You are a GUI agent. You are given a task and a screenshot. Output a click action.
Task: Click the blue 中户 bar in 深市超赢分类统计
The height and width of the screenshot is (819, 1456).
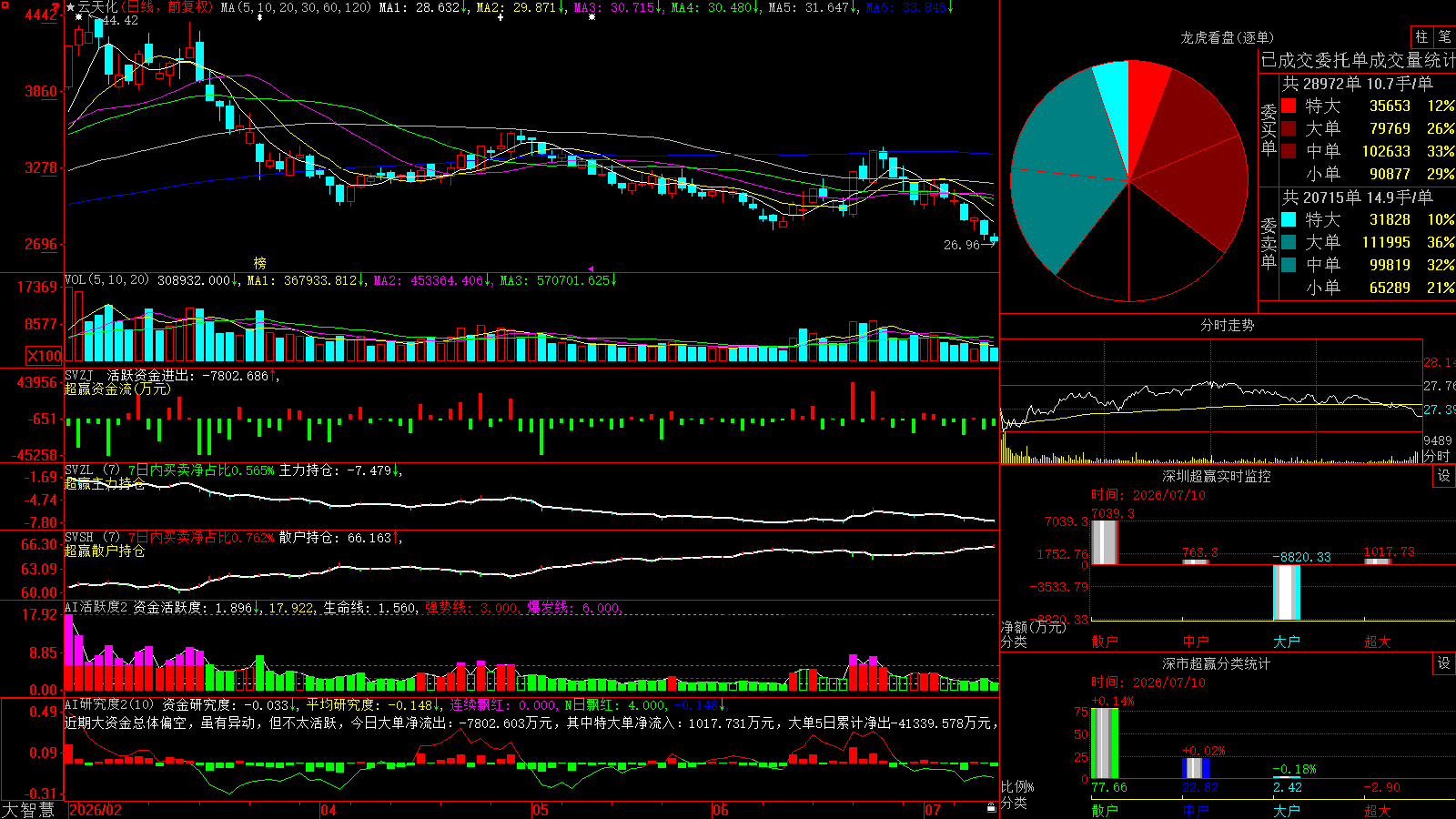tap(1196, 768)
